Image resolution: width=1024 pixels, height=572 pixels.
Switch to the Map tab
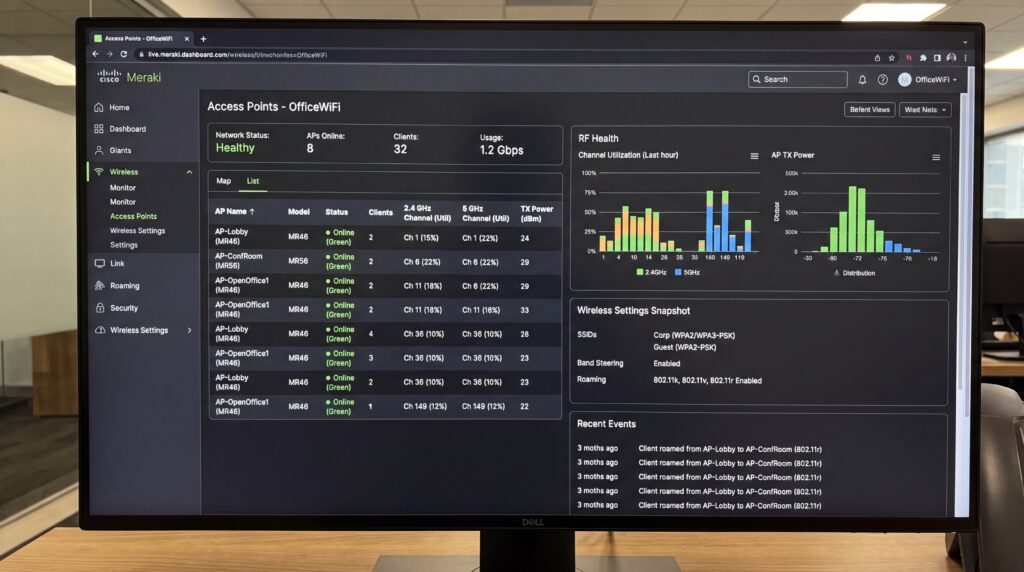[x=223, y=181]
